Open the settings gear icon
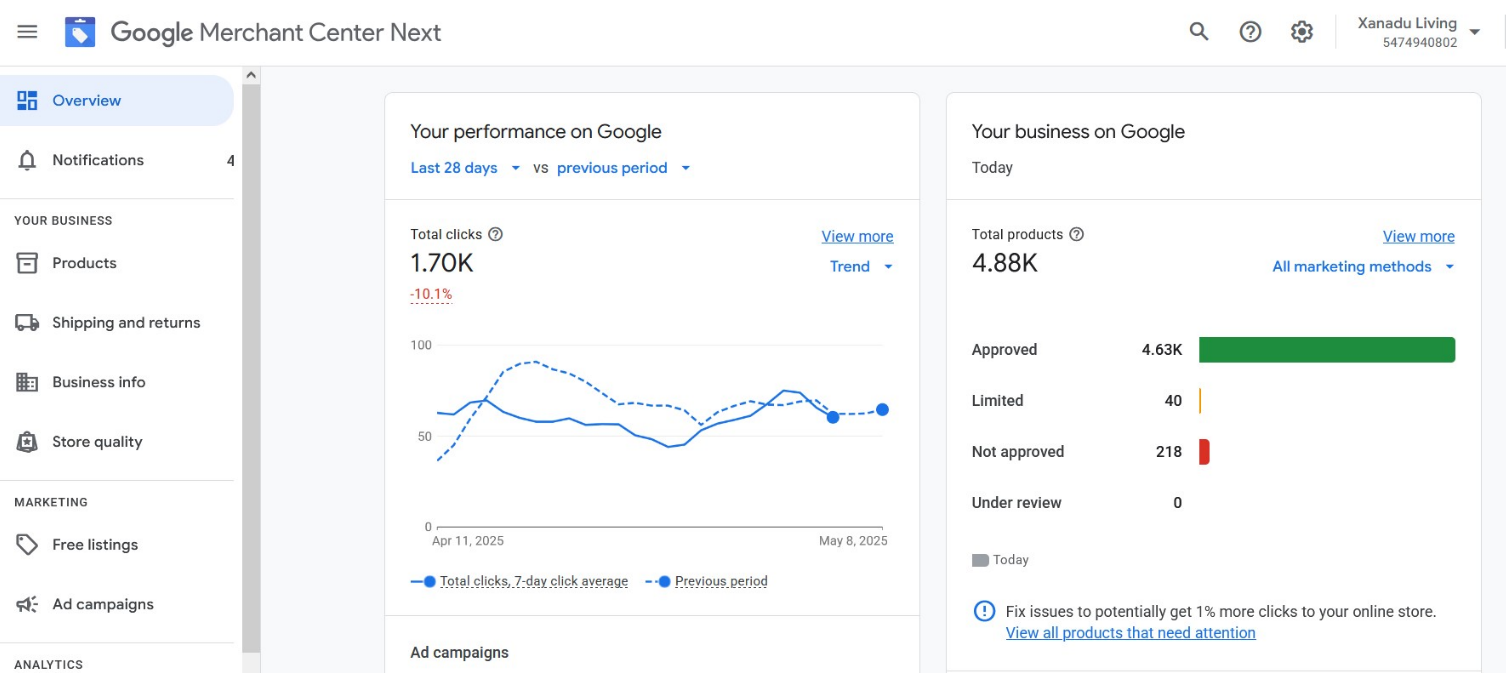 click(x=1301, y=32)
